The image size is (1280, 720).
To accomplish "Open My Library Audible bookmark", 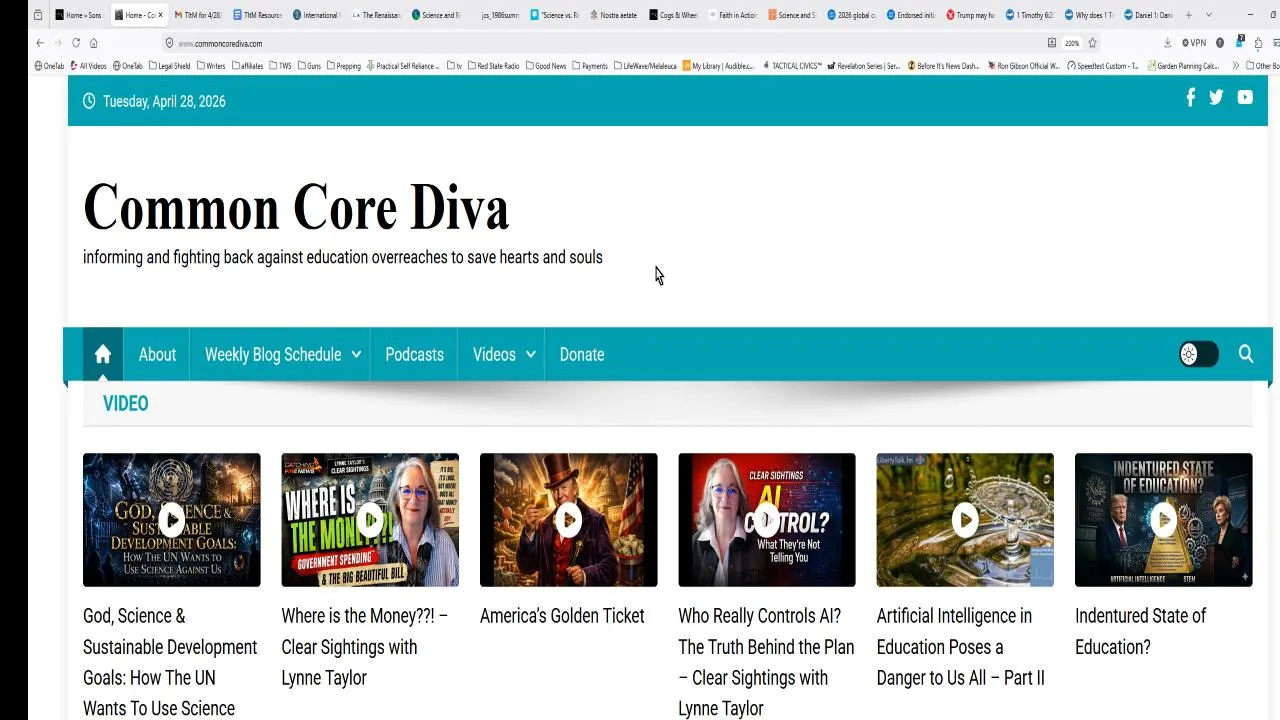I will 718,66.
